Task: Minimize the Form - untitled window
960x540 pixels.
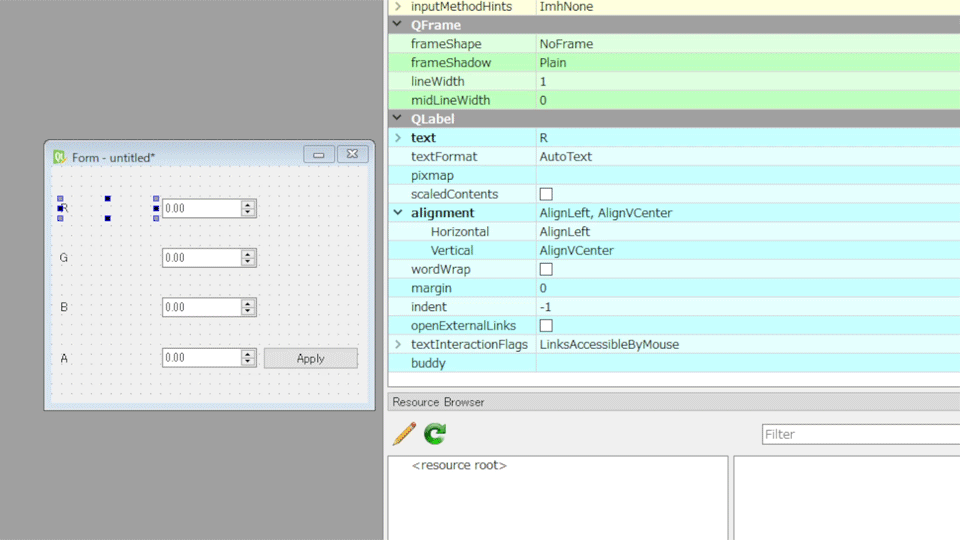Action: click(319, 154)
